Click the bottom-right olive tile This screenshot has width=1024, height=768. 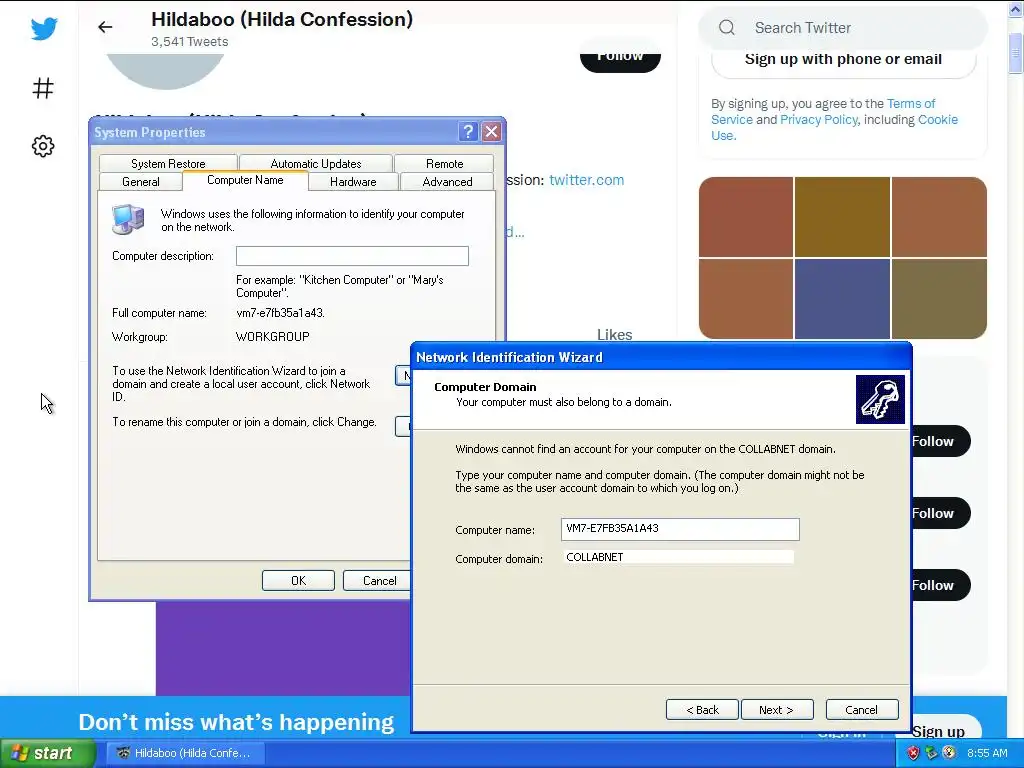[939, 298]
